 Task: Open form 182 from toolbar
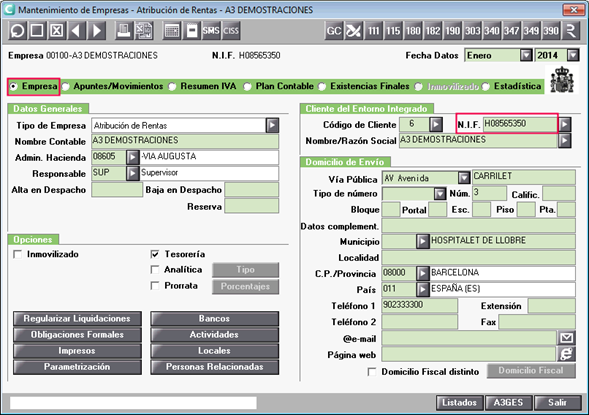[433, 30]
